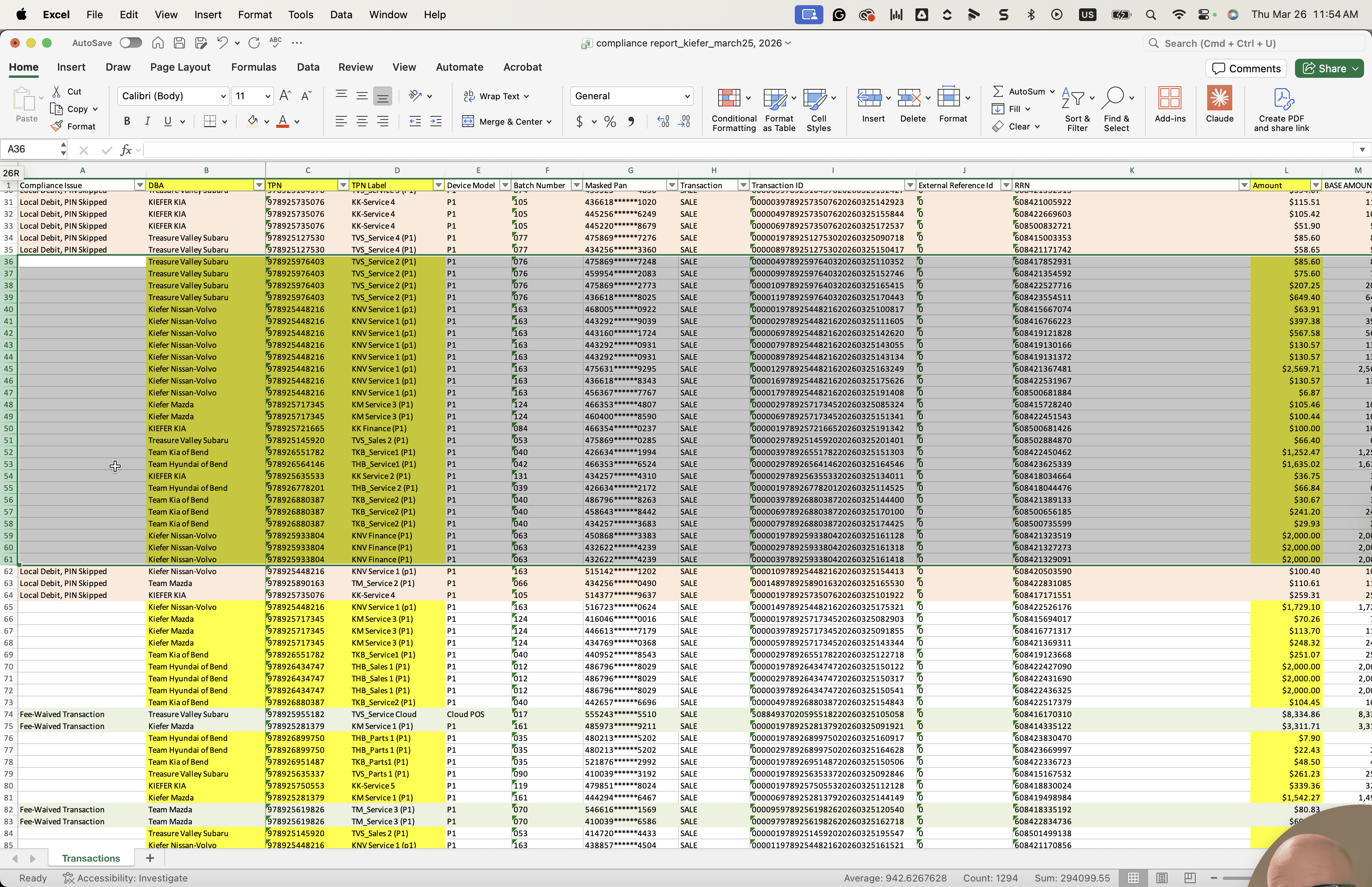Click the Percent style icon
Viewport: 1372px width, 887px height.
click(x=610, y=121)
